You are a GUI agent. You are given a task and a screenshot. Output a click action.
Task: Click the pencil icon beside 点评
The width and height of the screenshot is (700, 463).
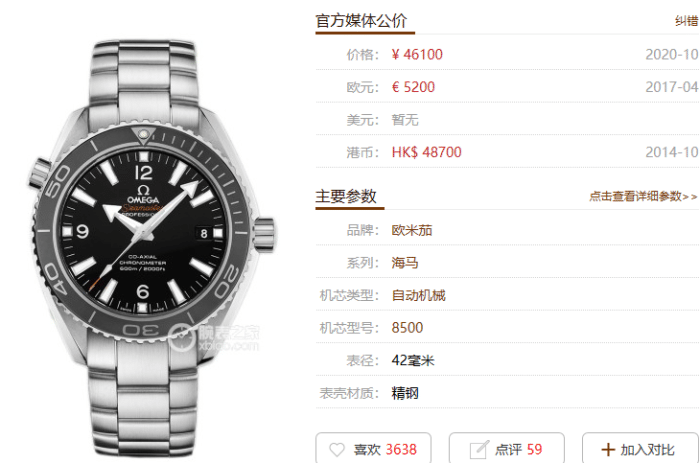[479, 449]
